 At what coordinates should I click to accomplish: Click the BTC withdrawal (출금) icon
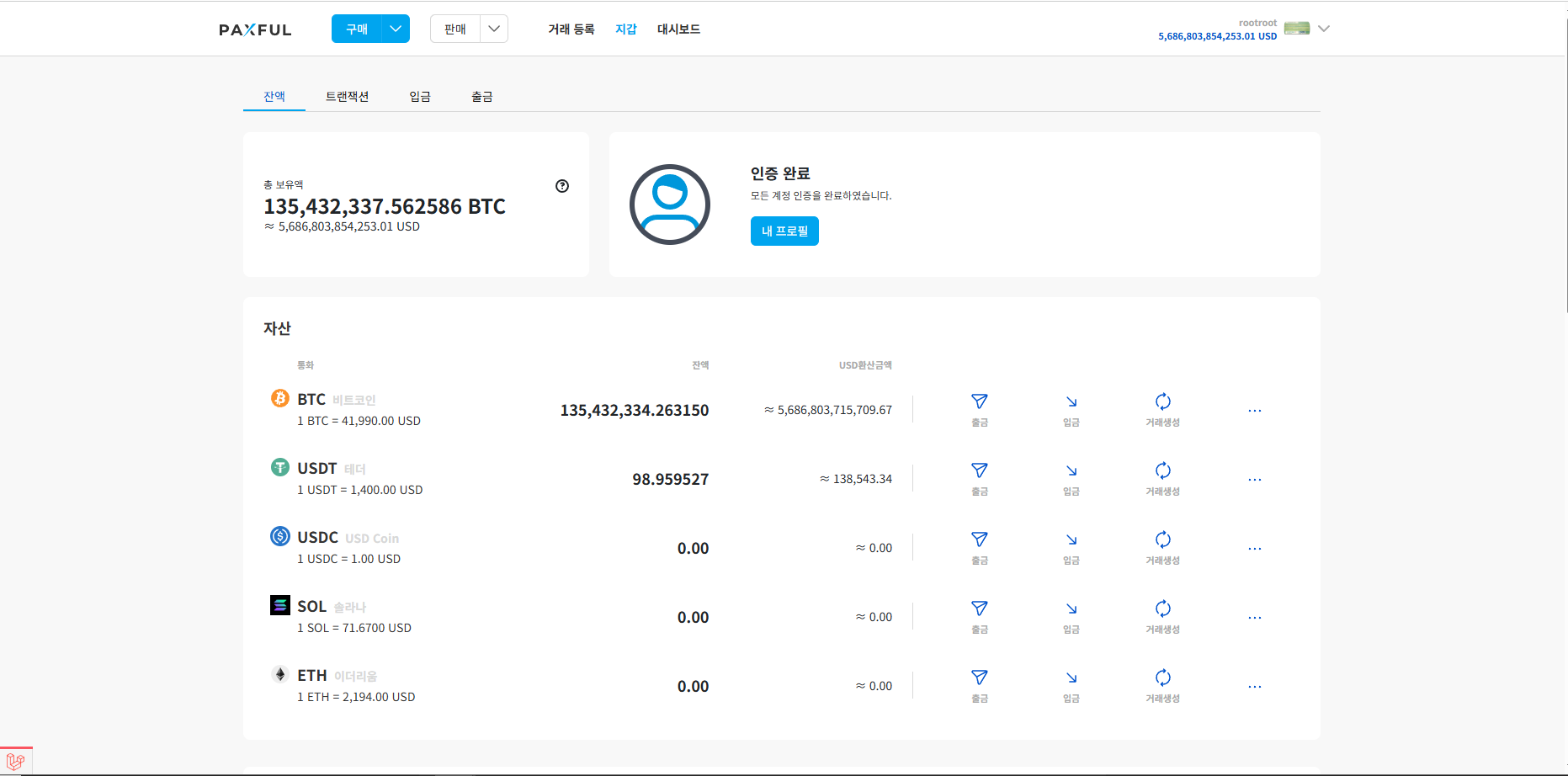(979, 401)
